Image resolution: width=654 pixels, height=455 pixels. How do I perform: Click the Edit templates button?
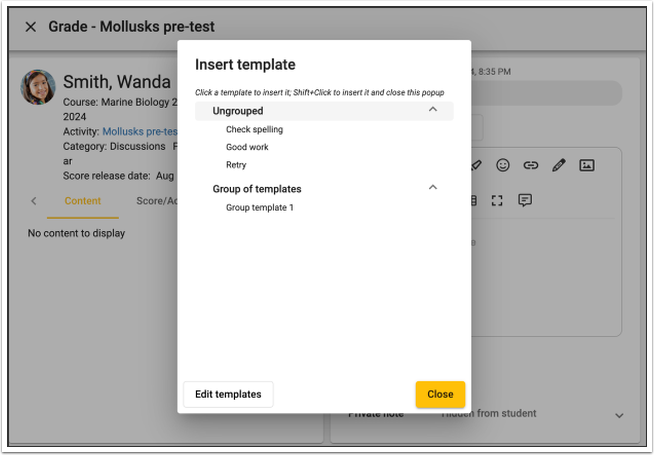click(x=228, y=394)
